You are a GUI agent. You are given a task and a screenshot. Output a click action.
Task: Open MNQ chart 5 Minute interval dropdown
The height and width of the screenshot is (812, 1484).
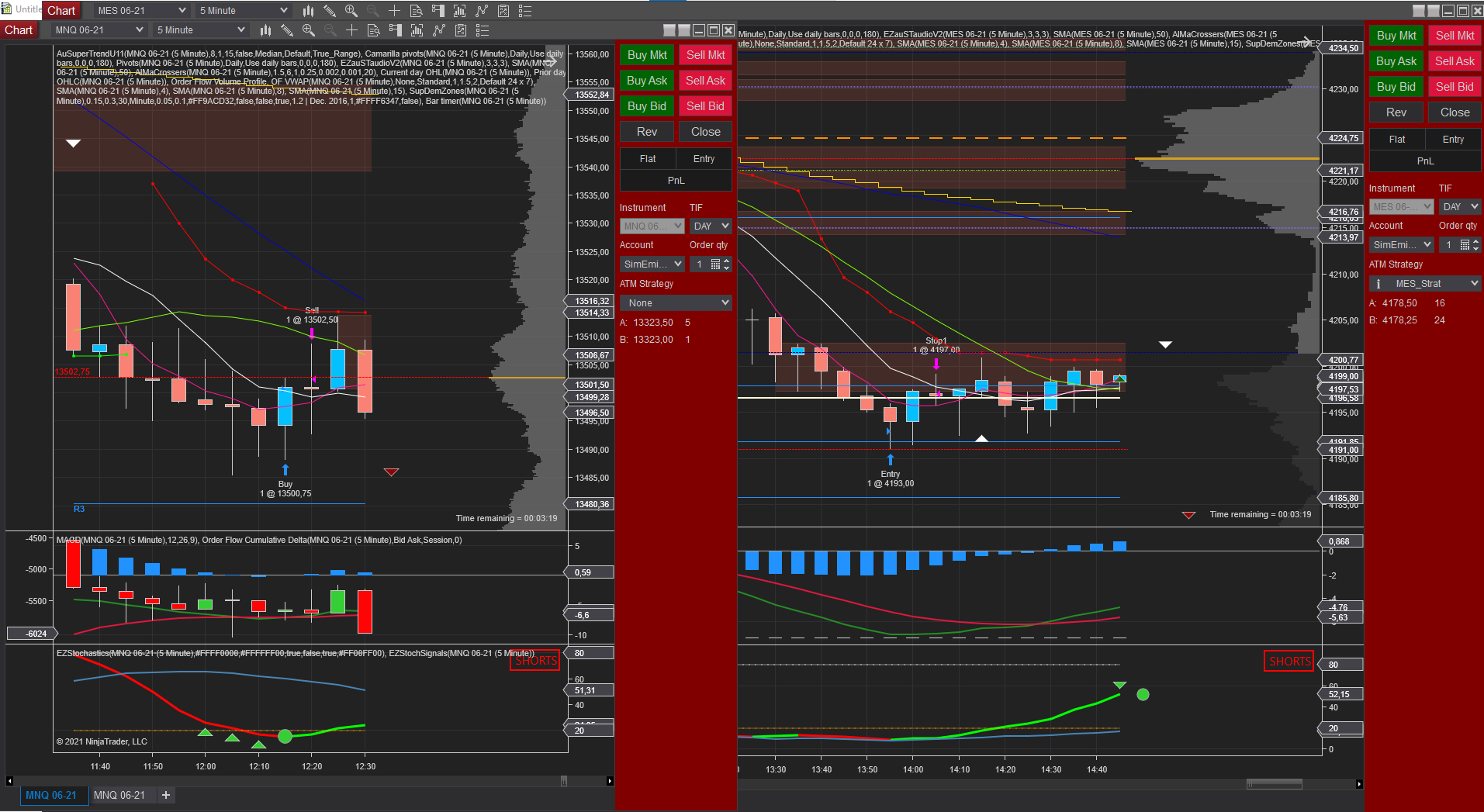point(201,30)
